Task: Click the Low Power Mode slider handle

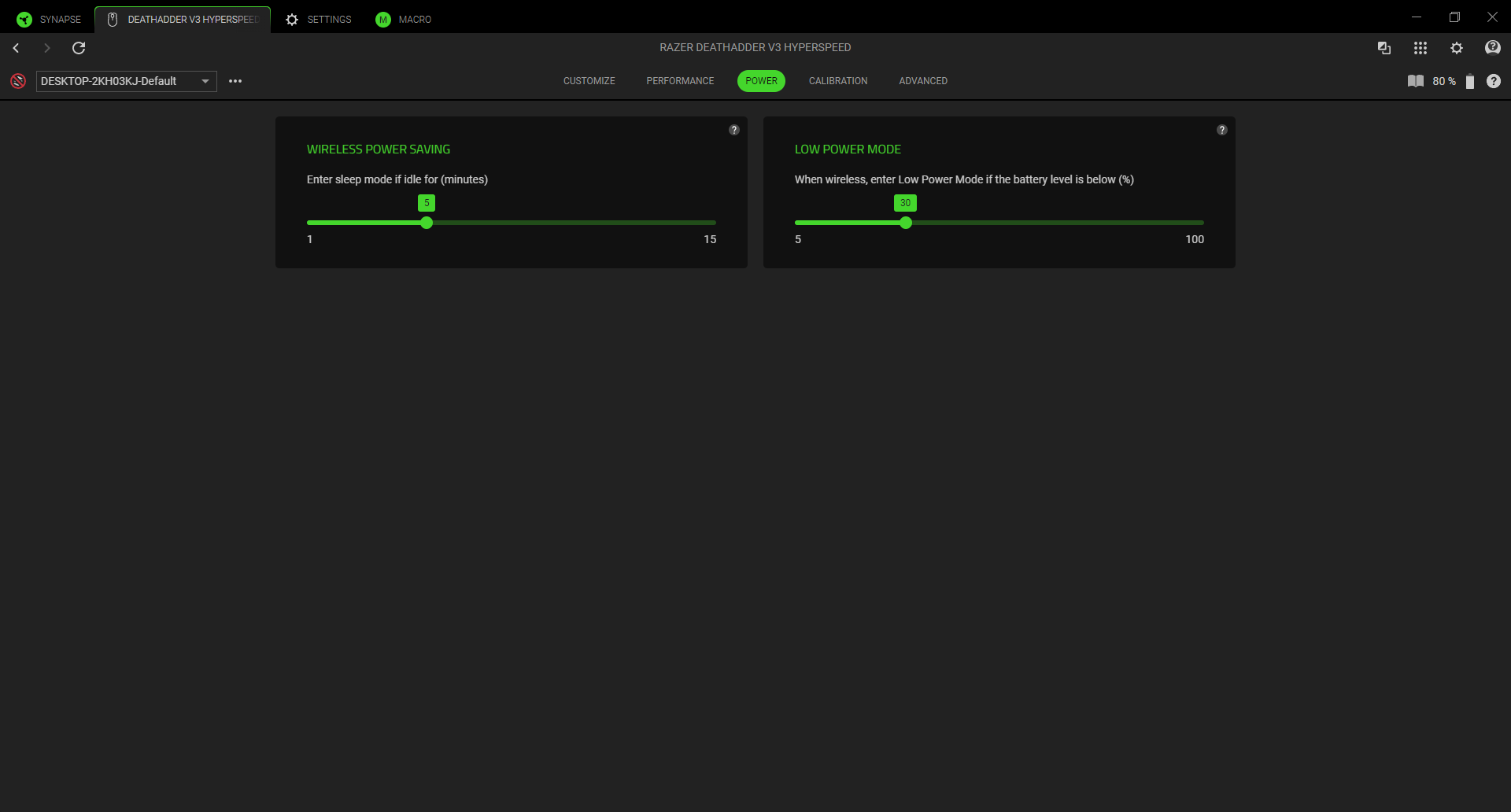Action: pos(906,223)
